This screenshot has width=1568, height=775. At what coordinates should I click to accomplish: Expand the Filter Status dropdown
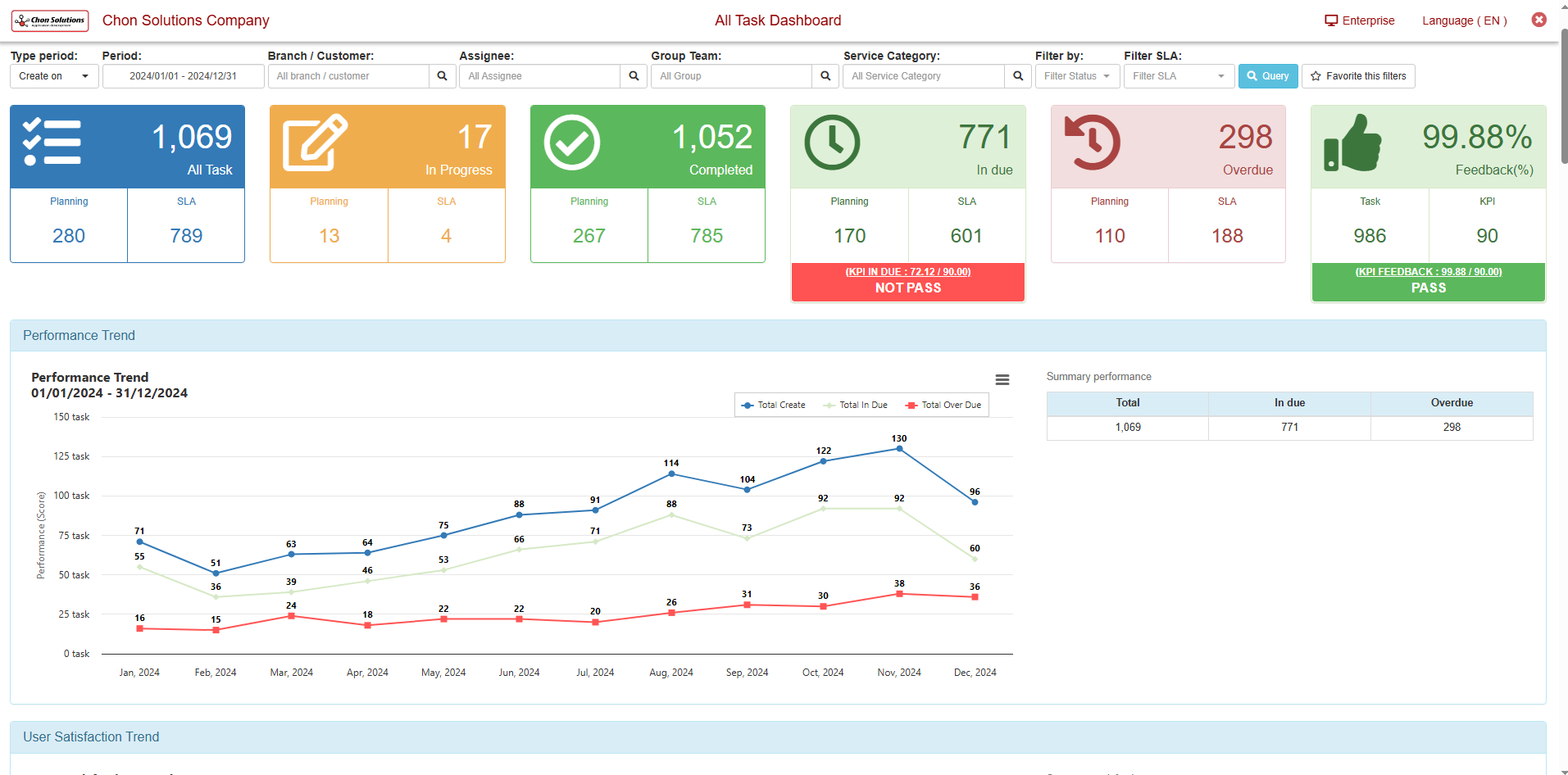tap(1076, 76)
